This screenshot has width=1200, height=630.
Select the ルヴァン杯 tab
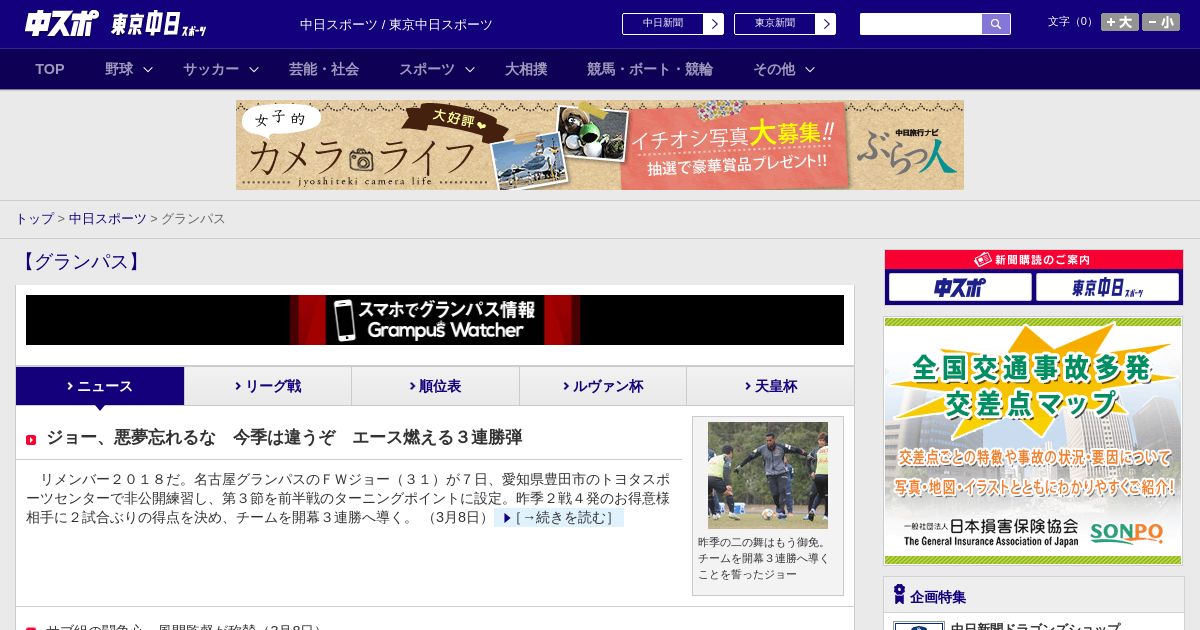pos(603,386)
